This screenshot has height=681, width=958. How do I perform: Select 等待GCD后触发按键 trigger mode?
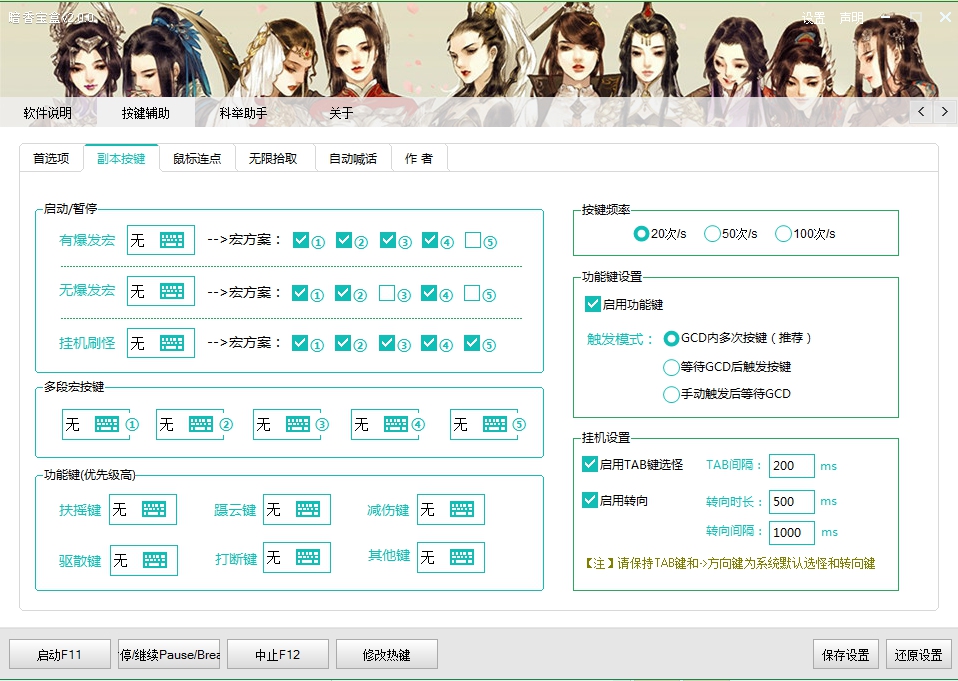[x=672, y=367]
